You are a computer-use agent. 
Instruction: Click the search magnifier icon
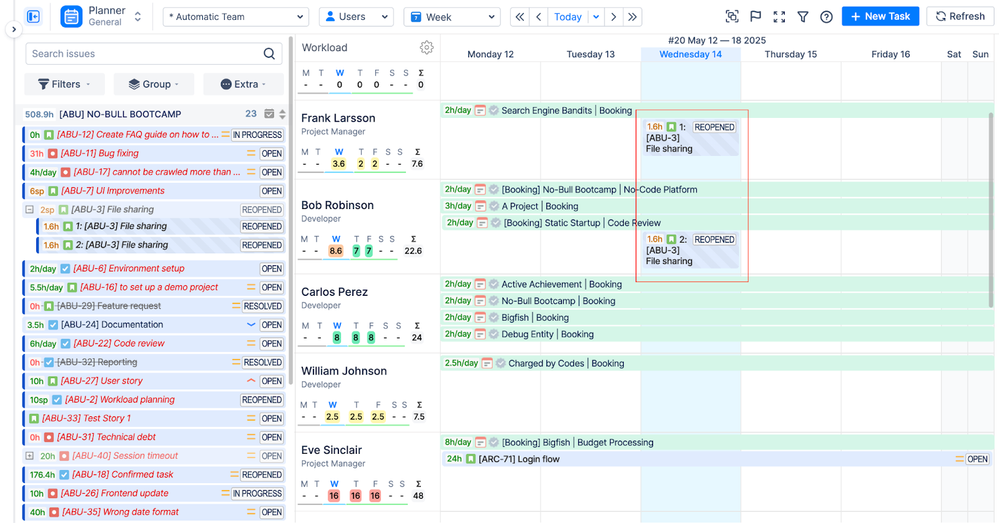270,54
